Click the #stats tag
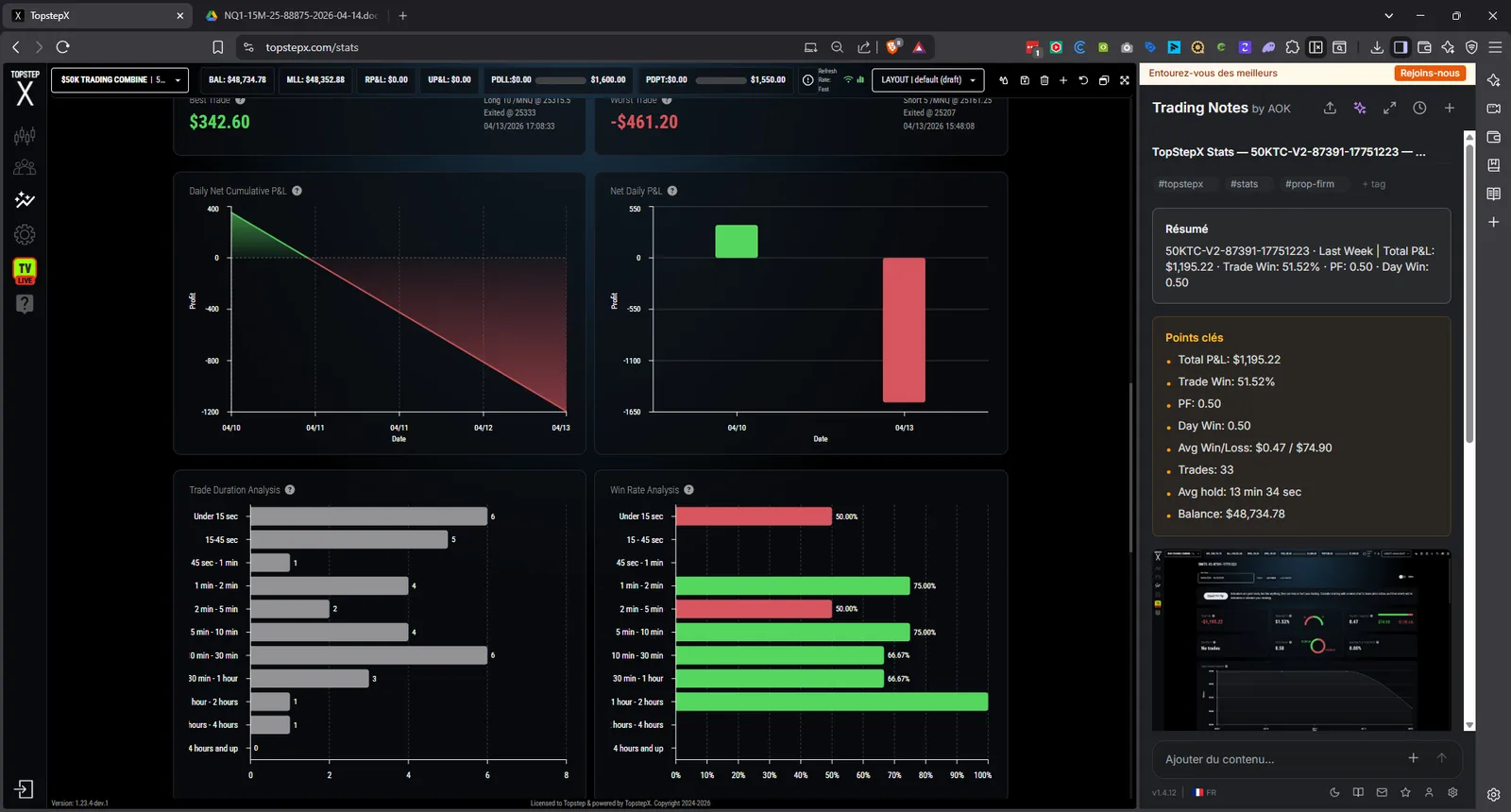The width and height of the screenshot is (1511, 812). (1244, 184)
